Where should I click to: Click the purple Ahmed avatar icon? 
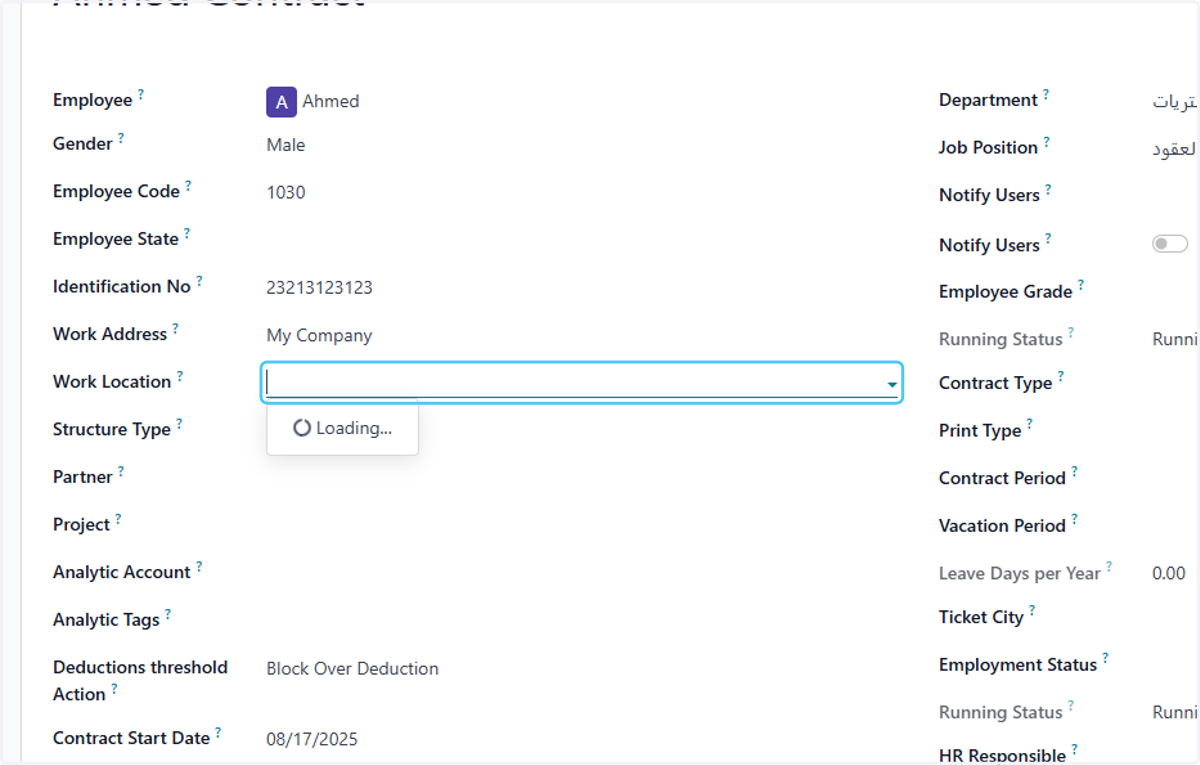click(x=281, y=102)
